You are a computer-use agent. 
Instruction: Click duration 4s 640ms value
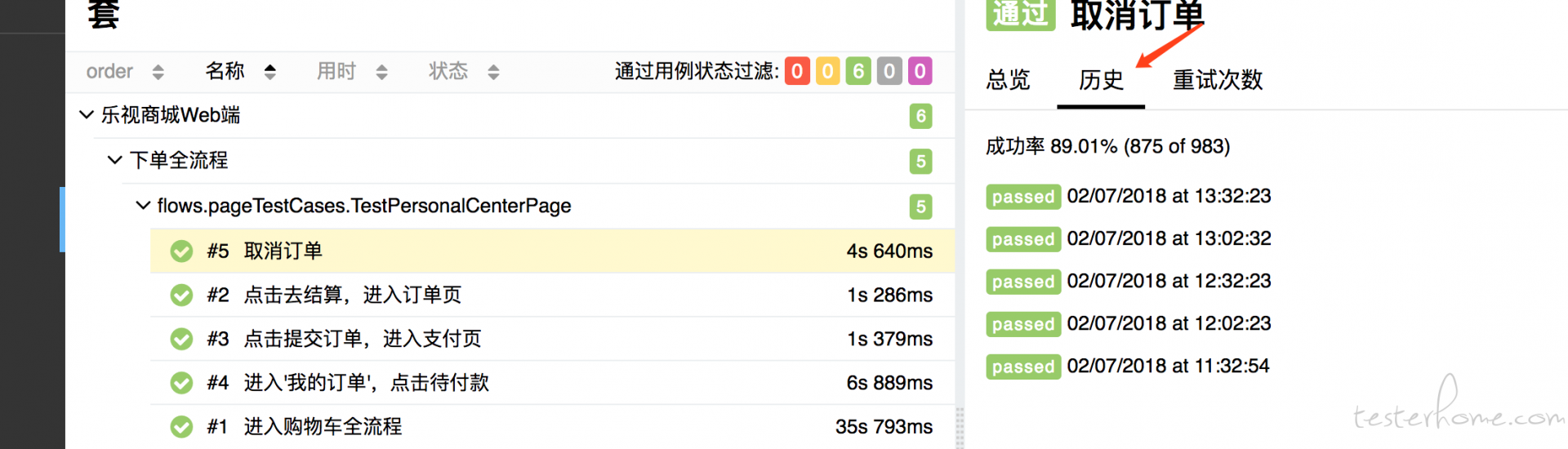(889, 251)
